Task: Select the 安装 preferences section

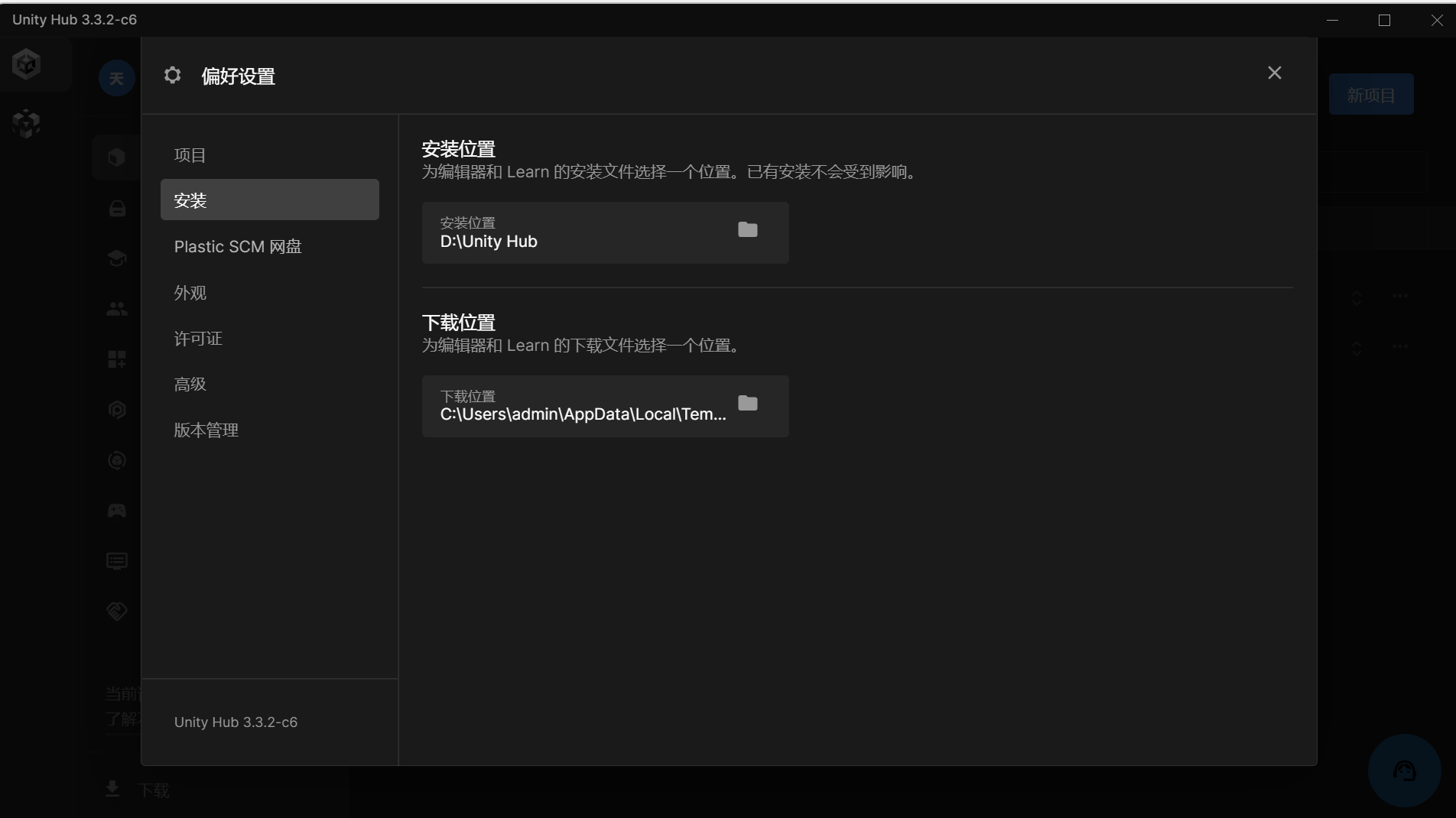Action: [269, 200]
